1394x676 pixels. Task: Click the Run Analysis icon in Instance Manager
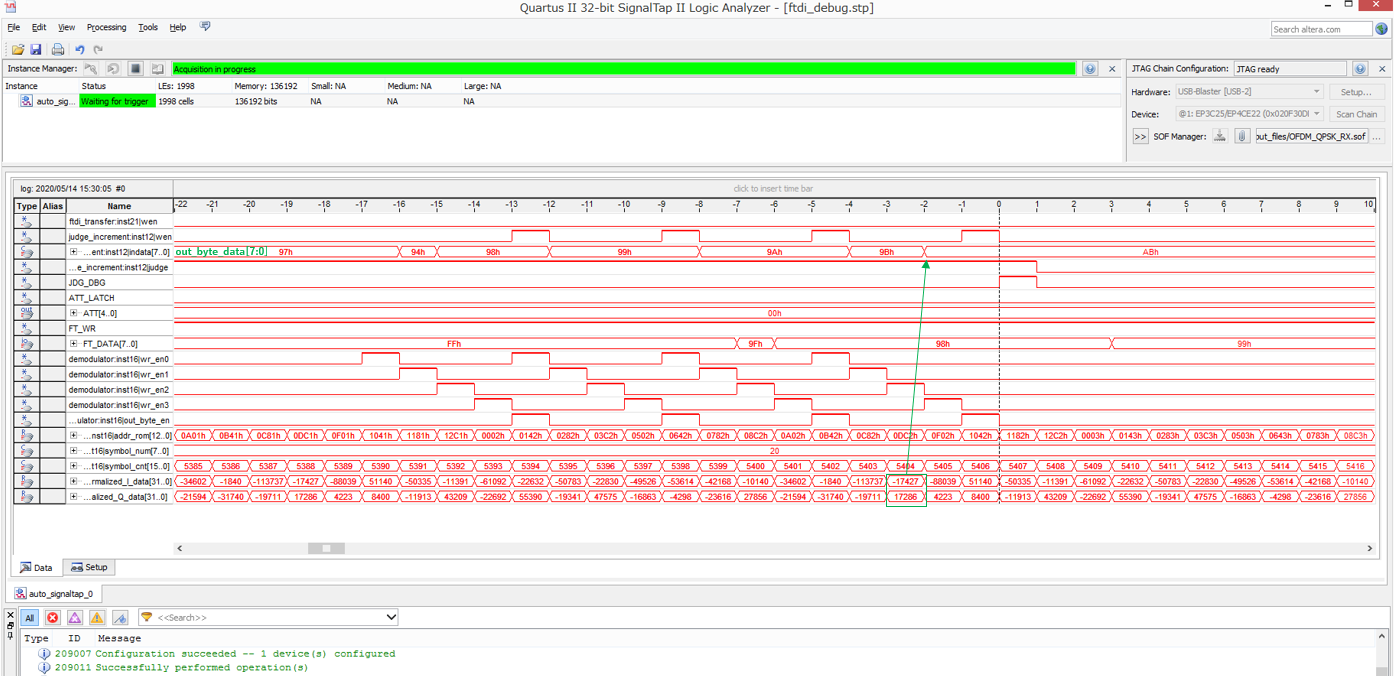(91, 69)
